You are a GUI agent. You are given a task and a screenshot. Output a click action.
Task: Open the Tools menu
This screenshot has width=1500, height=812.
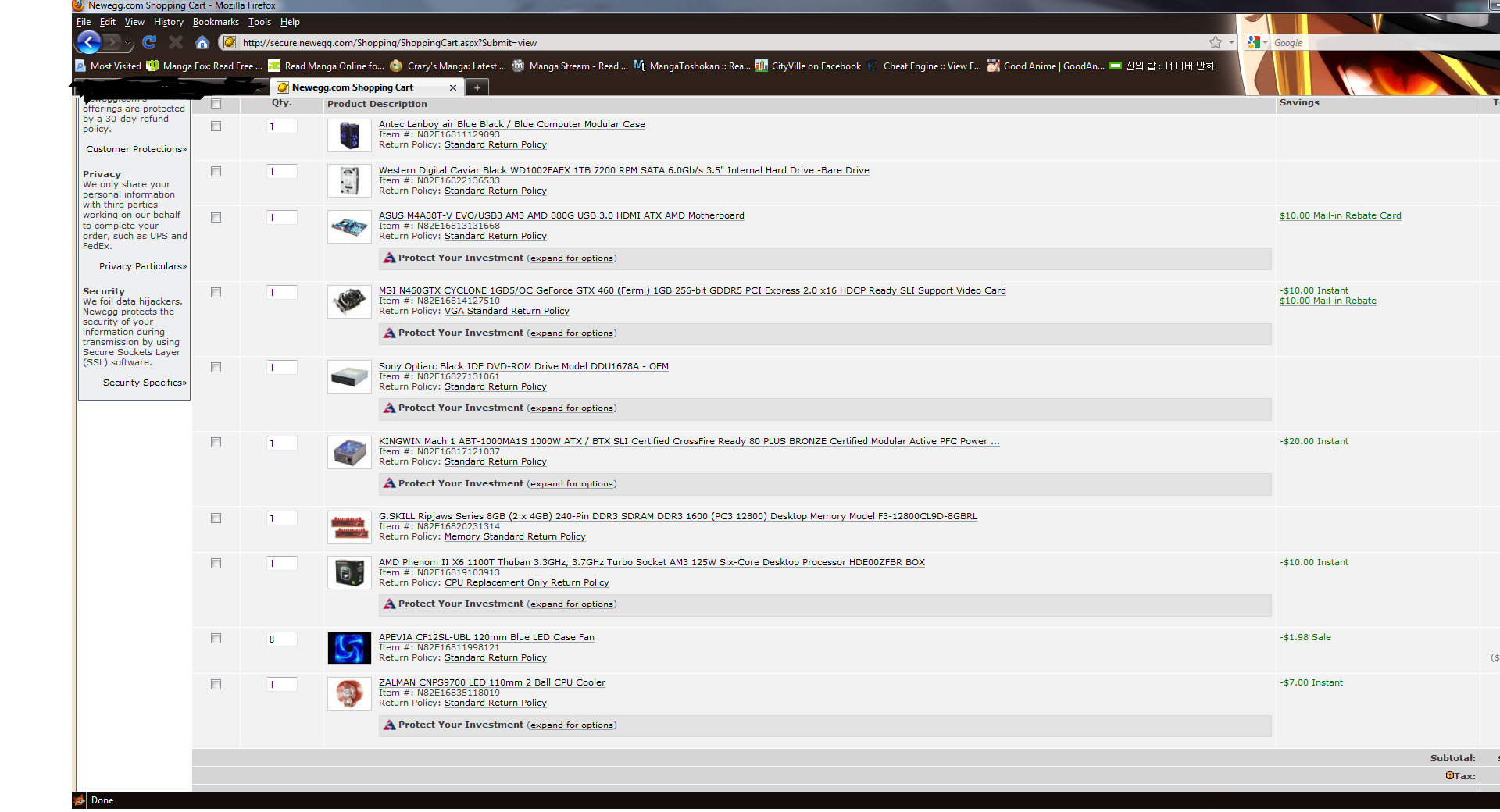[259, 22]
